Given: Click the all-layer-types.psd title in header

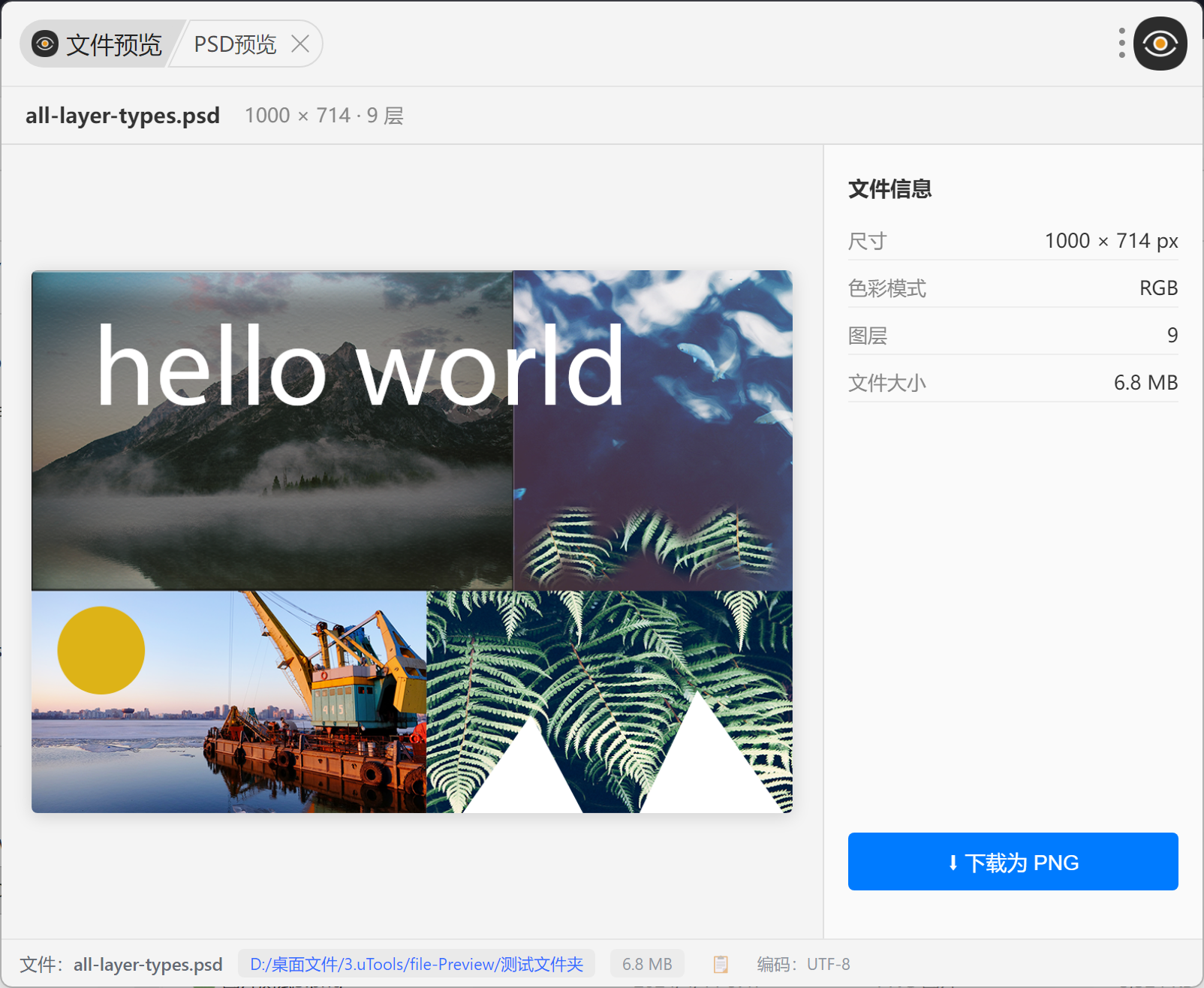Looking at the screenshot, I should coord(122,116).
